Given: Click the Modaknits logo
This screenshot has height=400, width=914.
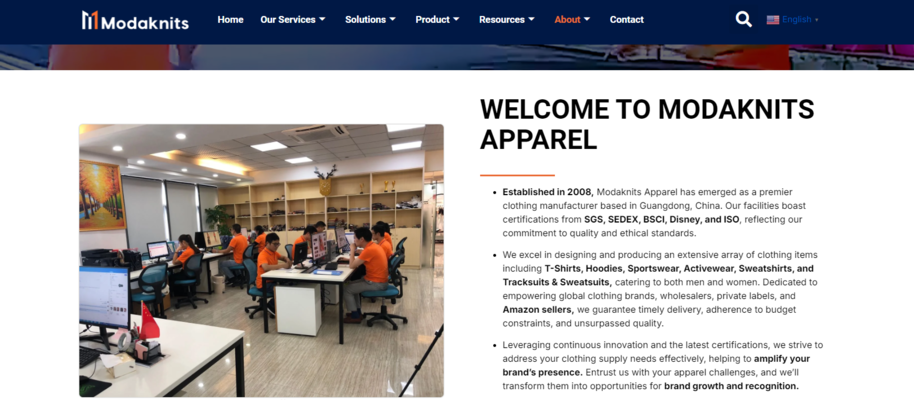Looking at the screenshot, I should click(135, 20).
